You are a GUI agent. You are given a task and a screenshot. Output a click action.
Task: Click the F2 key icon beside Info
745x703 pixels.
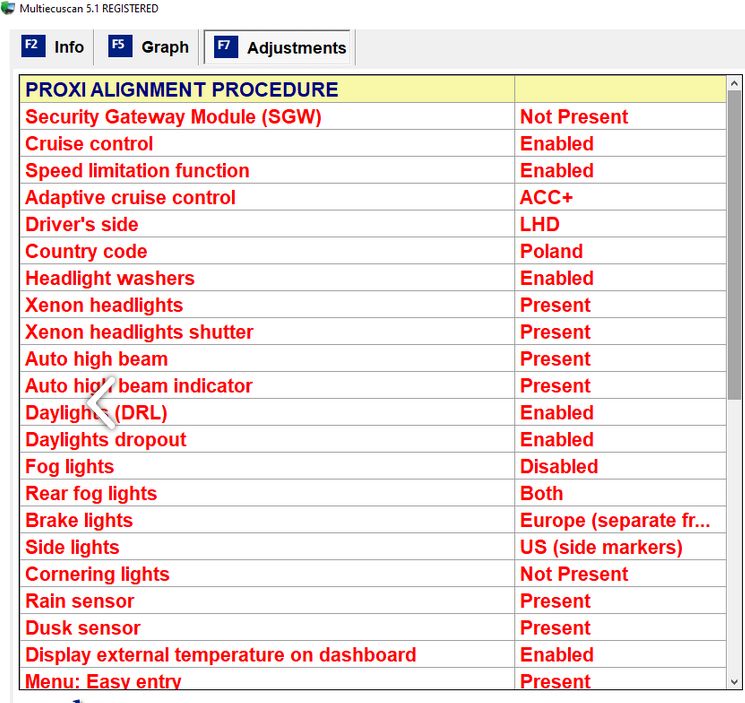(31, 46)
